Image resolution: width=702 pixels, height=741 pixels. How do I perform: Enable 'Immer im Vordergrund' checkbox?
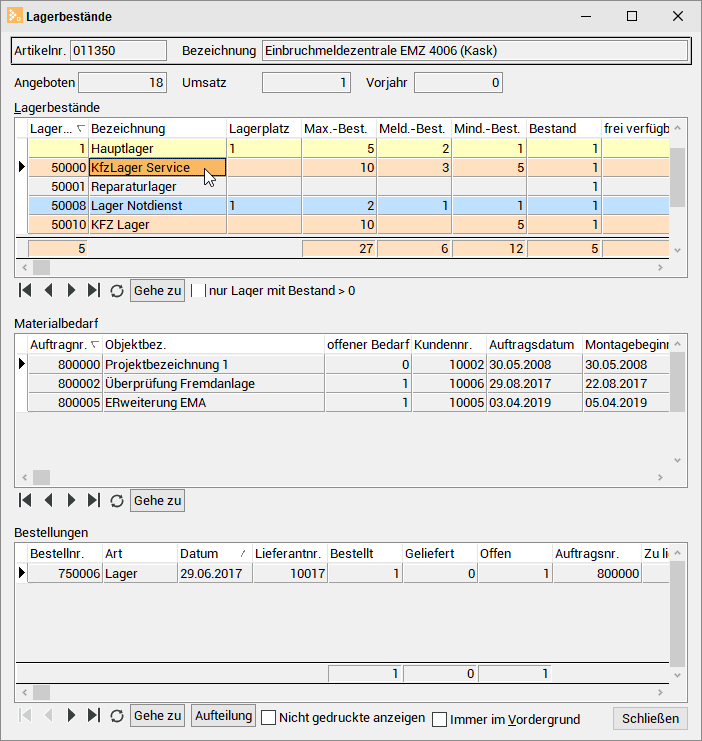click(x=440, y=719)
